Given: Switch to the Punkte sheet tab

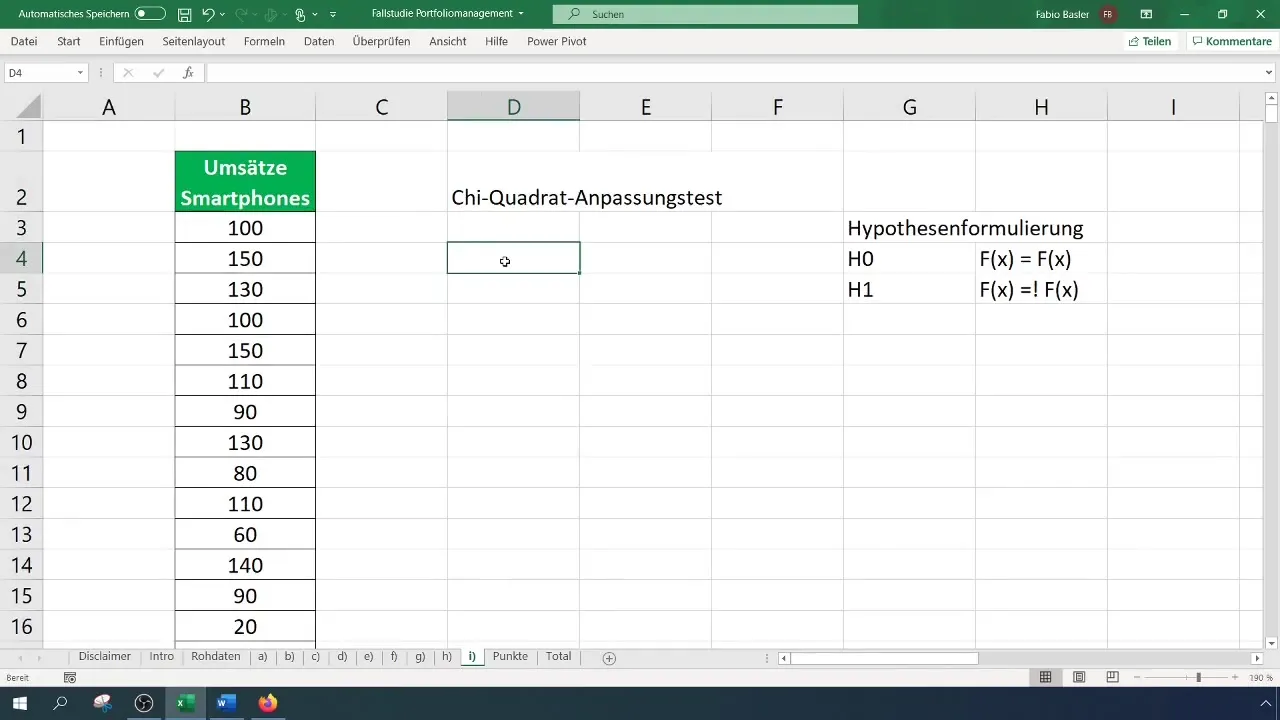Looking at the screenshot, I should [510, 657].
